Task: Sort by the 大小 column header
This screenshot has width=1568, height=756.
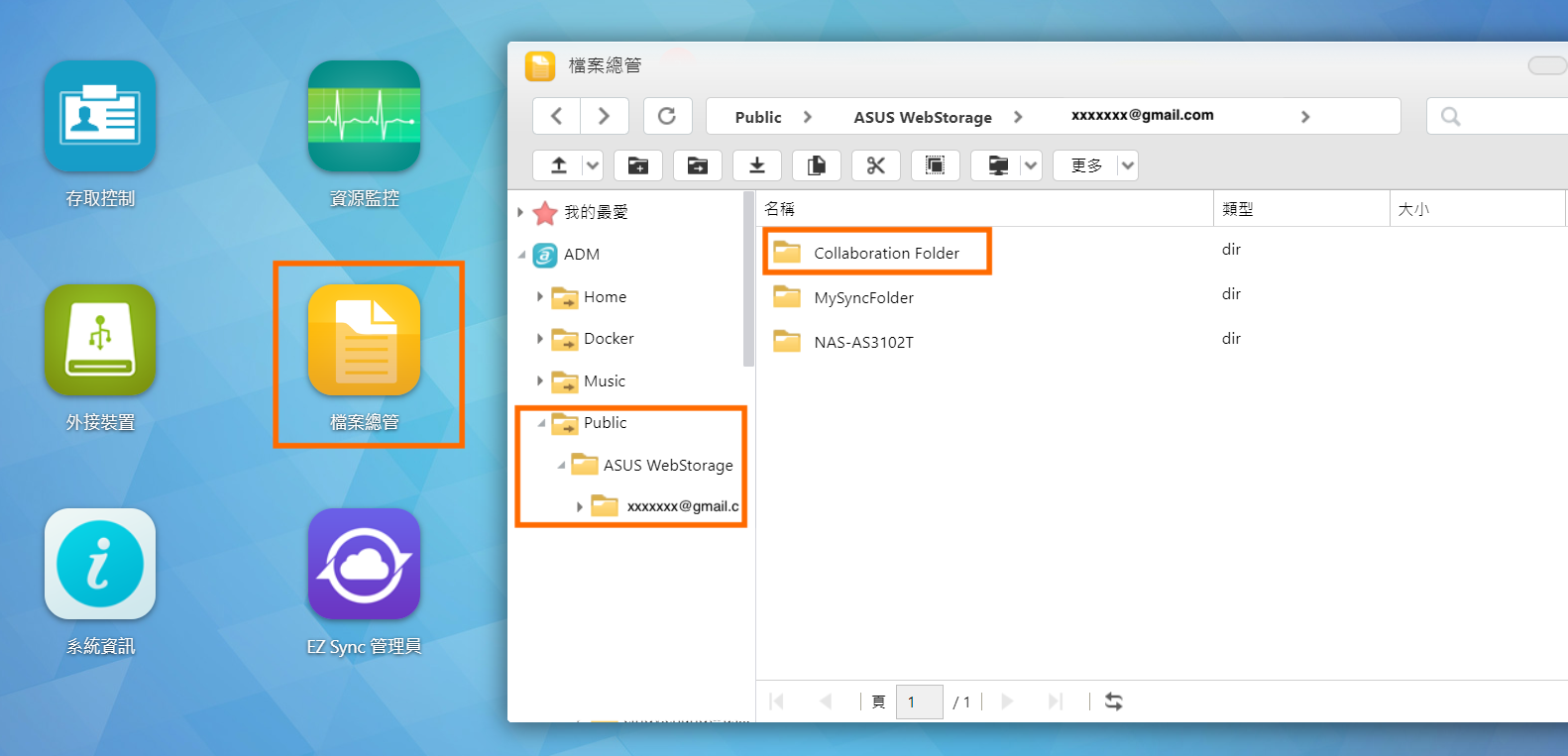Action: (1478, 209)
